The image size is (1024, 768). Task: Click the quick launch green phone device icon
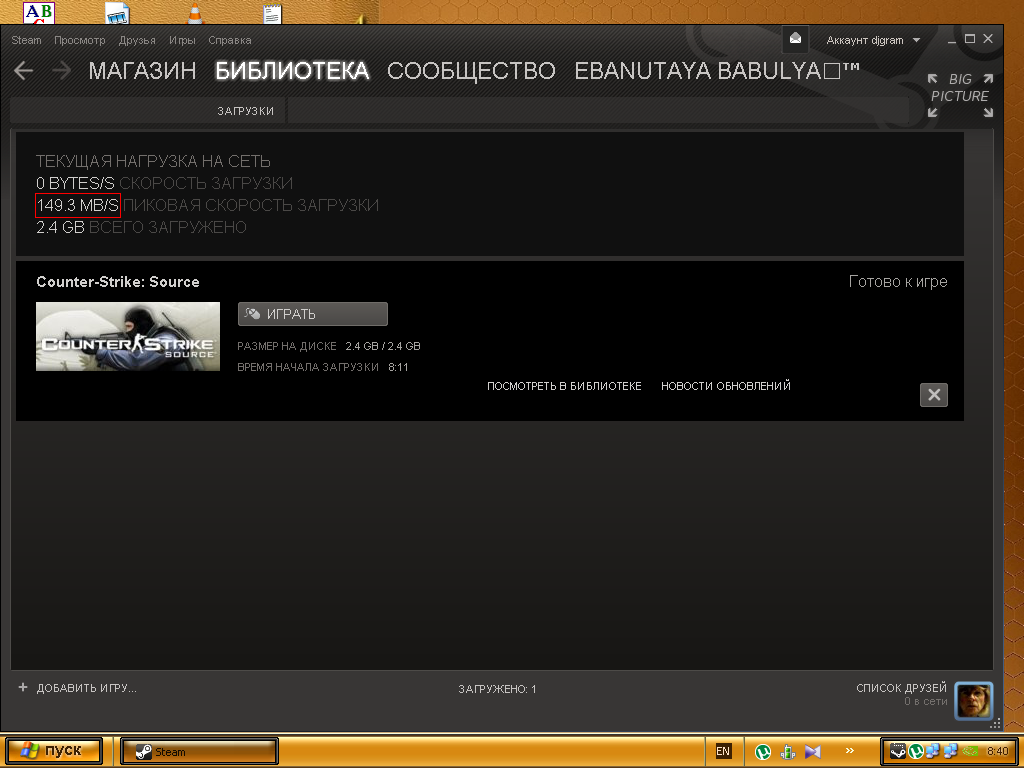coord(788,751)
